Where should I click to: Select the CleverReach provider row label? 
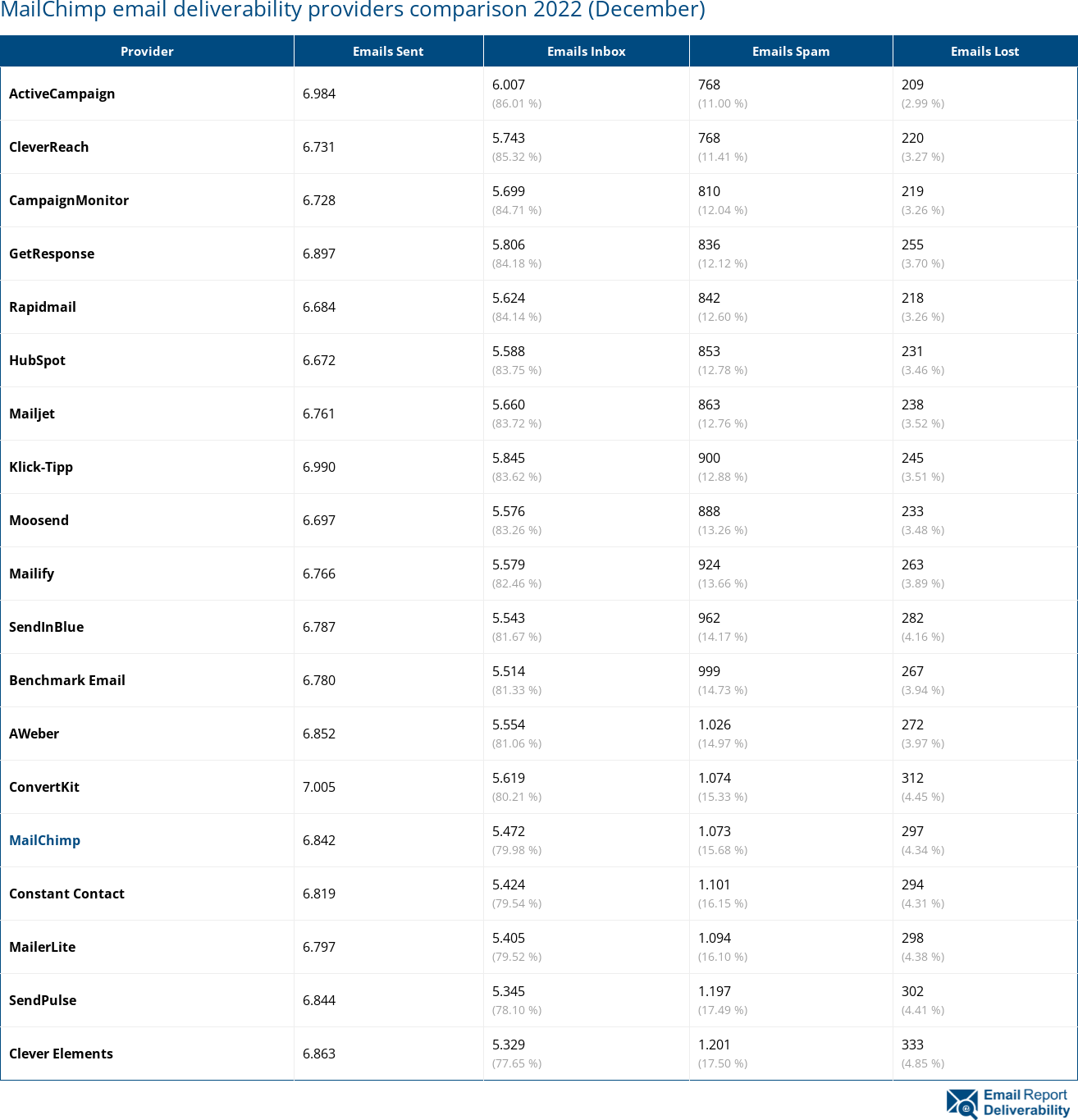(48, 147)
